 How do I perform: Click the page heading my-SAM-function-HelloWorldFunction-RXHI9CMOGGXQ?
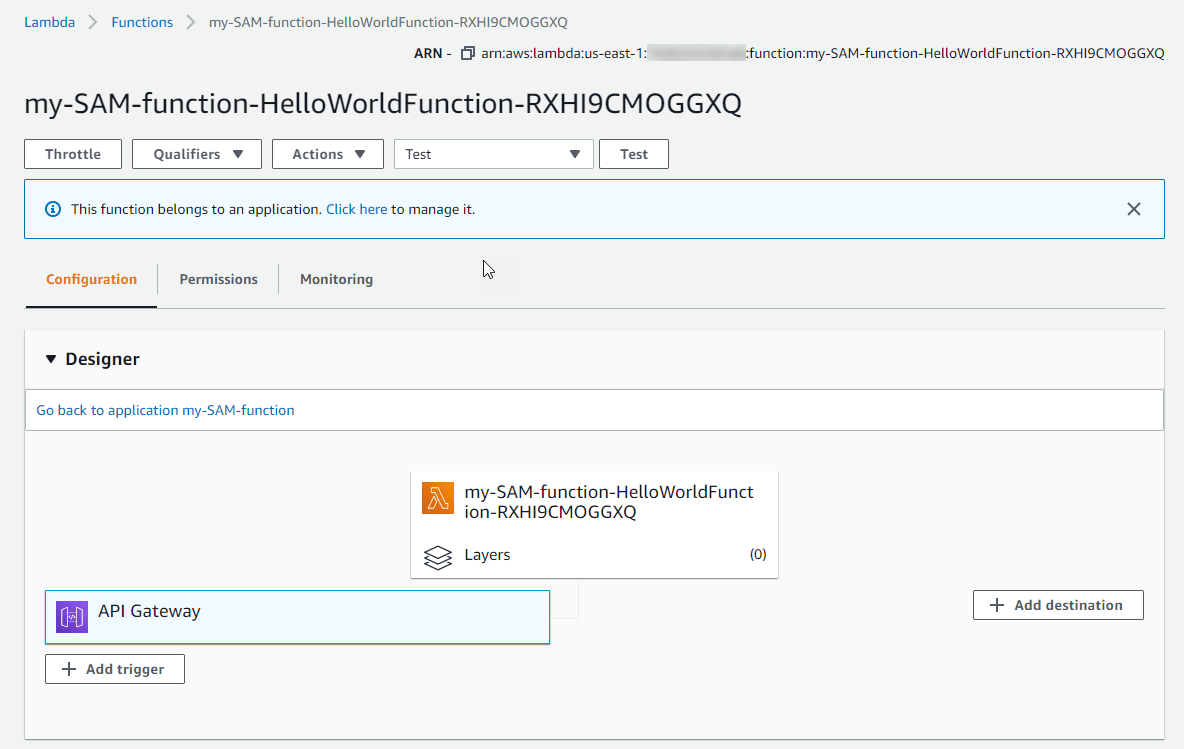pyautogui.click(x=383, y=103)
